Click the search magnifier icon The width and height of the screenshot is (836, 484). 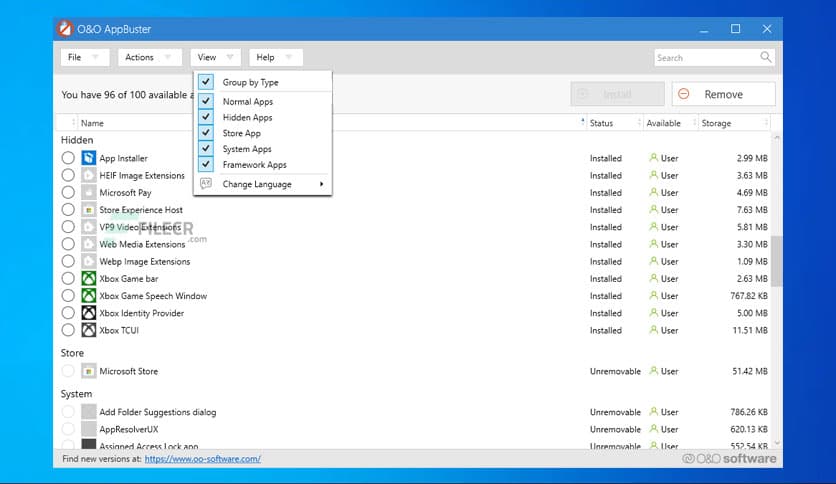click(x=766, y=57)
